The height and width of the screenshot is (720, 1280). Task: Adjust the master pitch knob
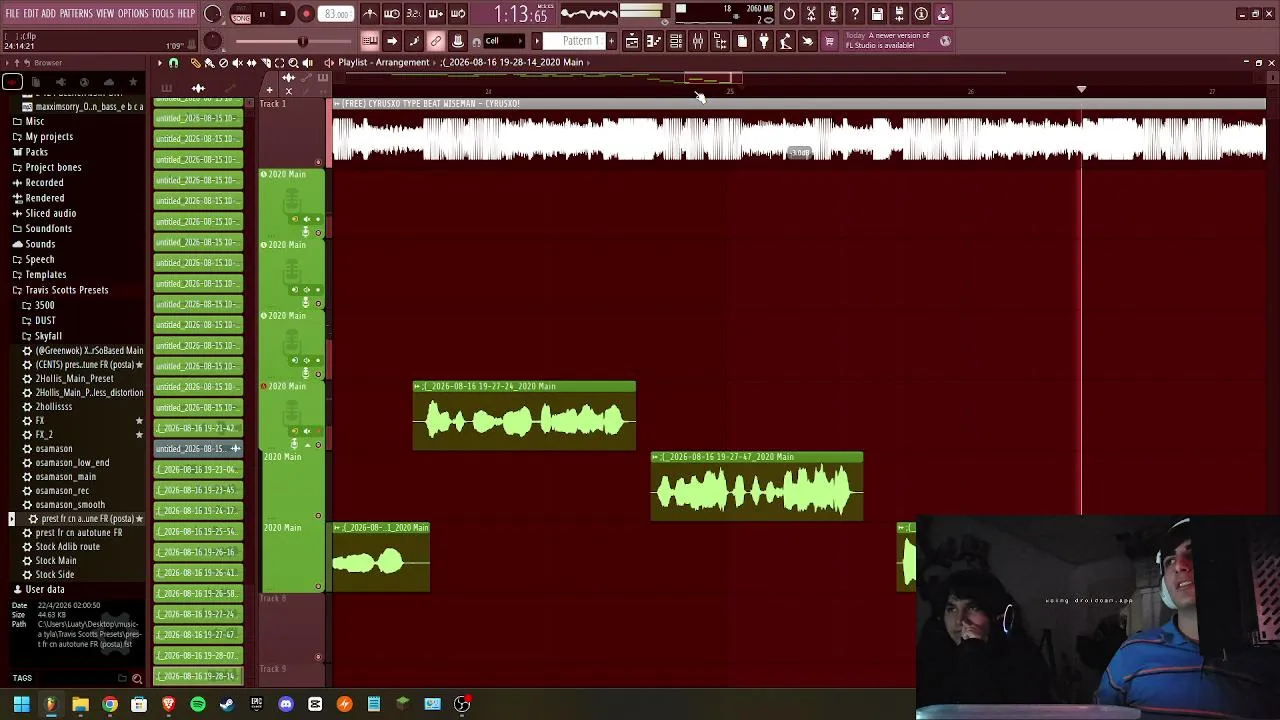tap(213, 41)
